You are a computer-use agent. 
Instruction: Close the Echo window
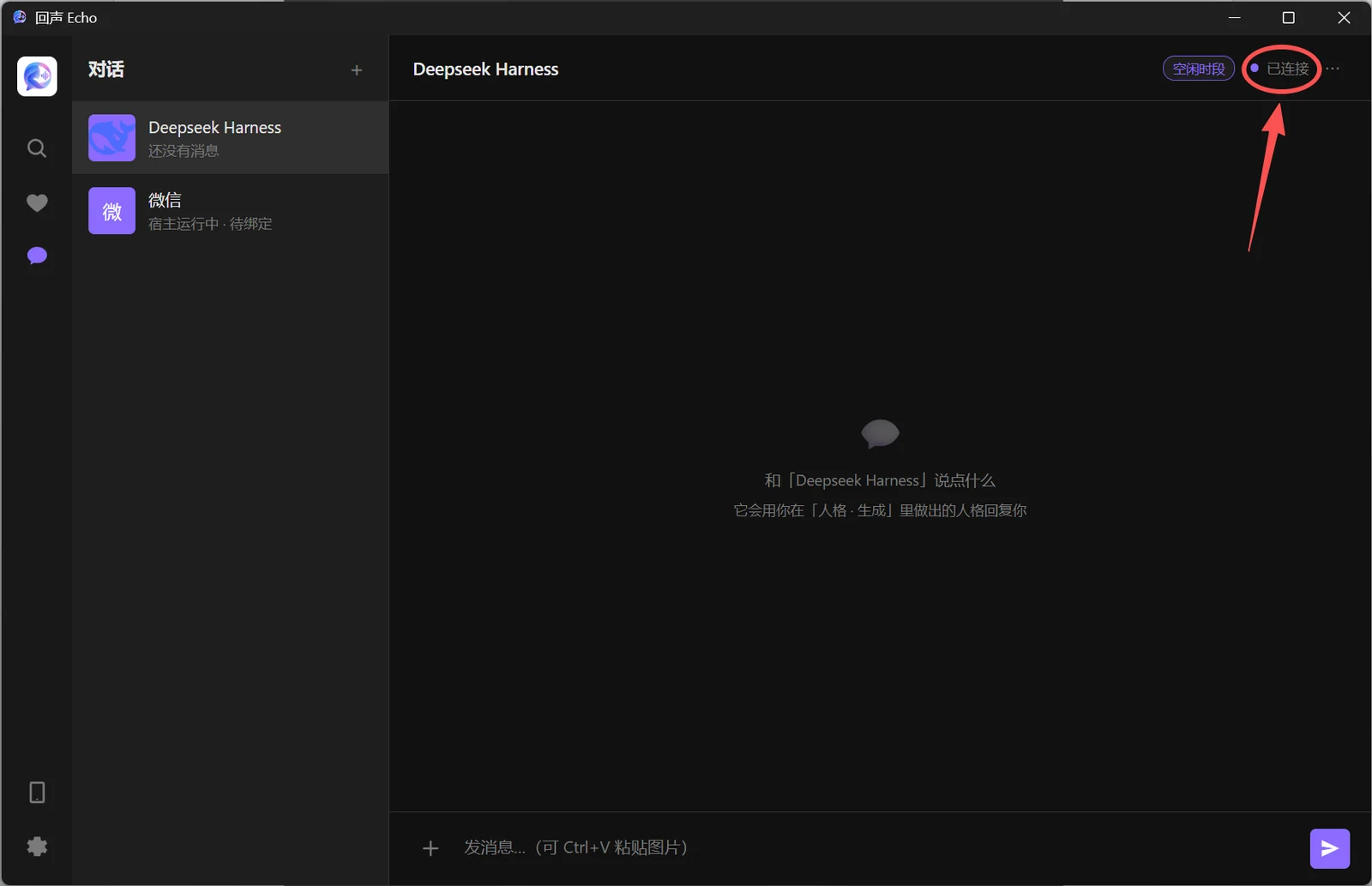point(1344,18)
